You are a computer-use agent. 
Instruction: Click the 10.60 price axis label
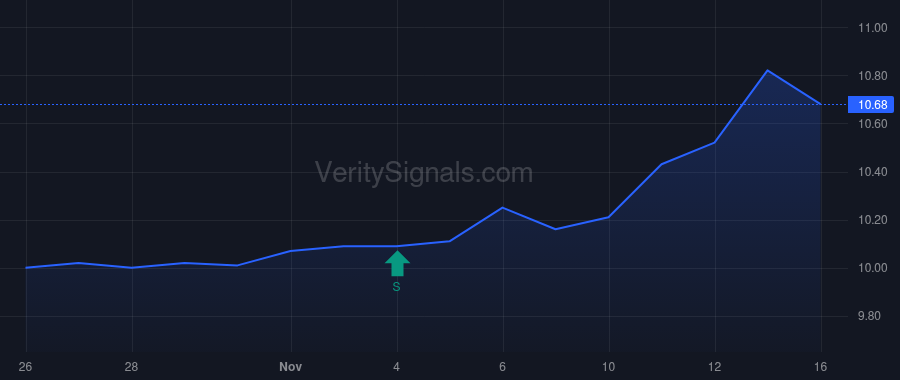(x=872, y=124)
